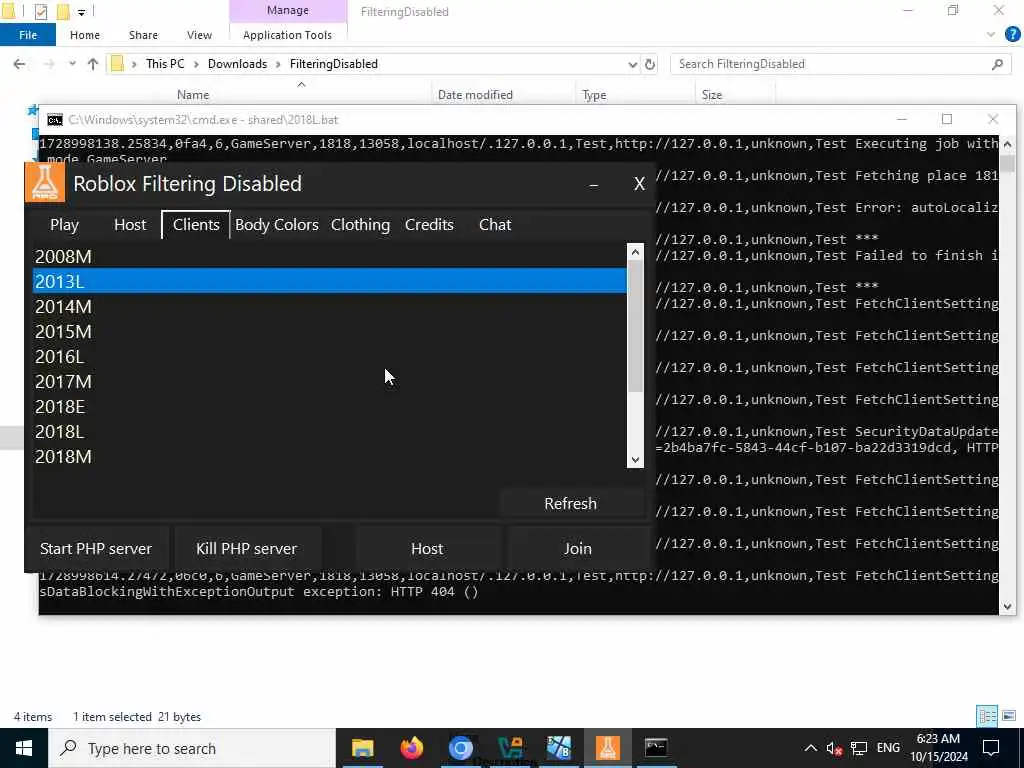Sort by Date modified column
Screen dimensions: 1024x768
tap(475, 95)
